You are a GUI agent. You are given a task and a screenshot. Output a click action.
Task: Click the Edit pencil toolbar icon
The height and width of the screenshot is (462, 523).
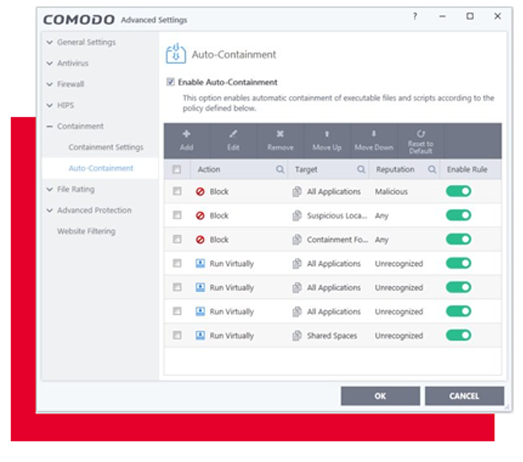coord(233,134)
